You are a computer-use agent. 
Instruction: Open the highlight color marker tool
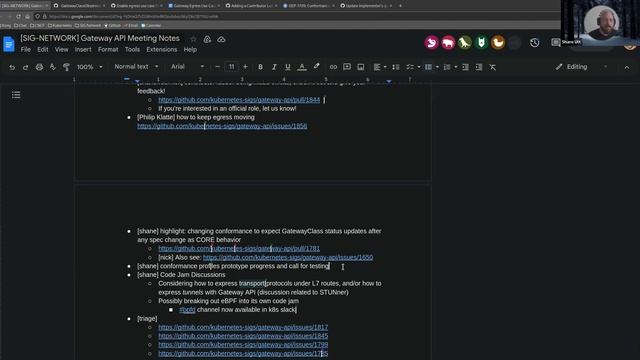[316, 67]
